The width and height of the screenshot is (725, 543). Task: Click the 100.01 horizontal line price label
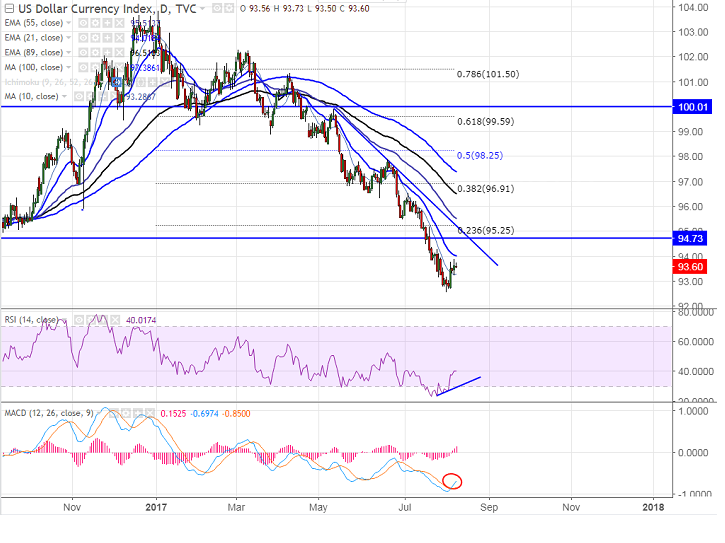coord(692,107)
